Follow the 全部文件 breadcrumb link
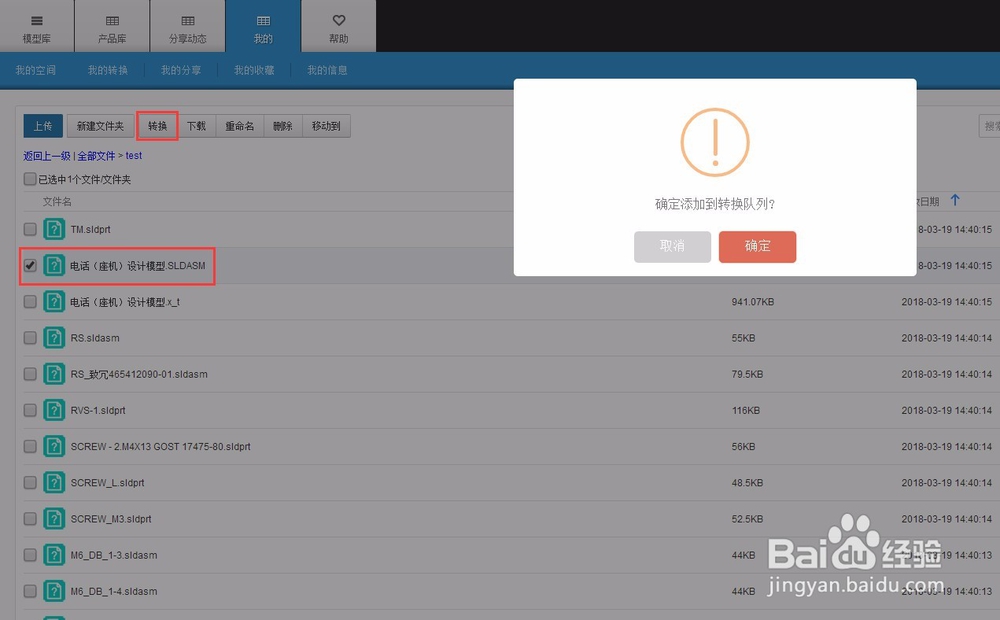1000x620 pixels. click(96, 156)
